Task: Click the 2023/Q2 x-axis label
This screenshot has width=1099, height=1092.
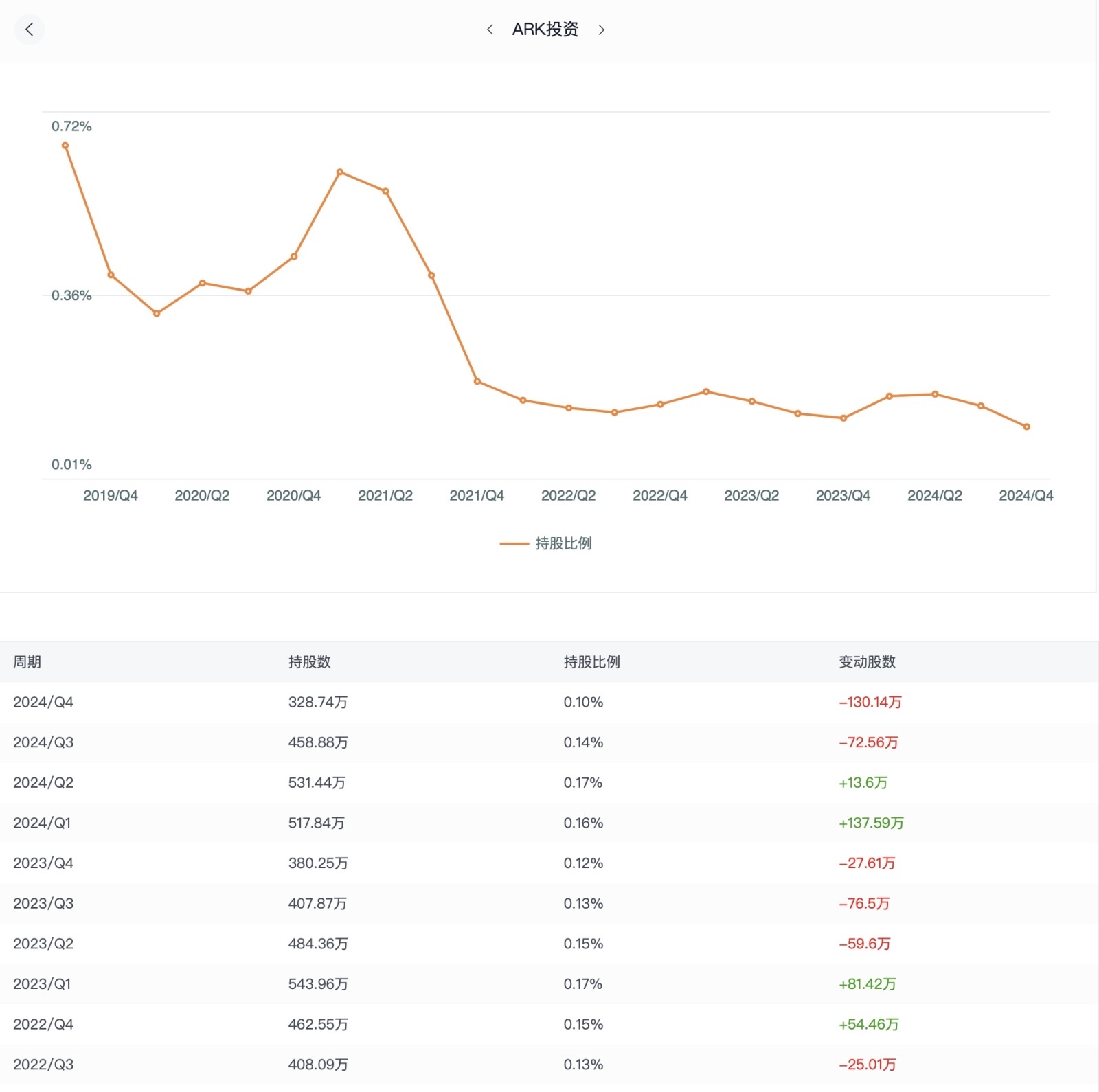Action: tap(751, 496)
